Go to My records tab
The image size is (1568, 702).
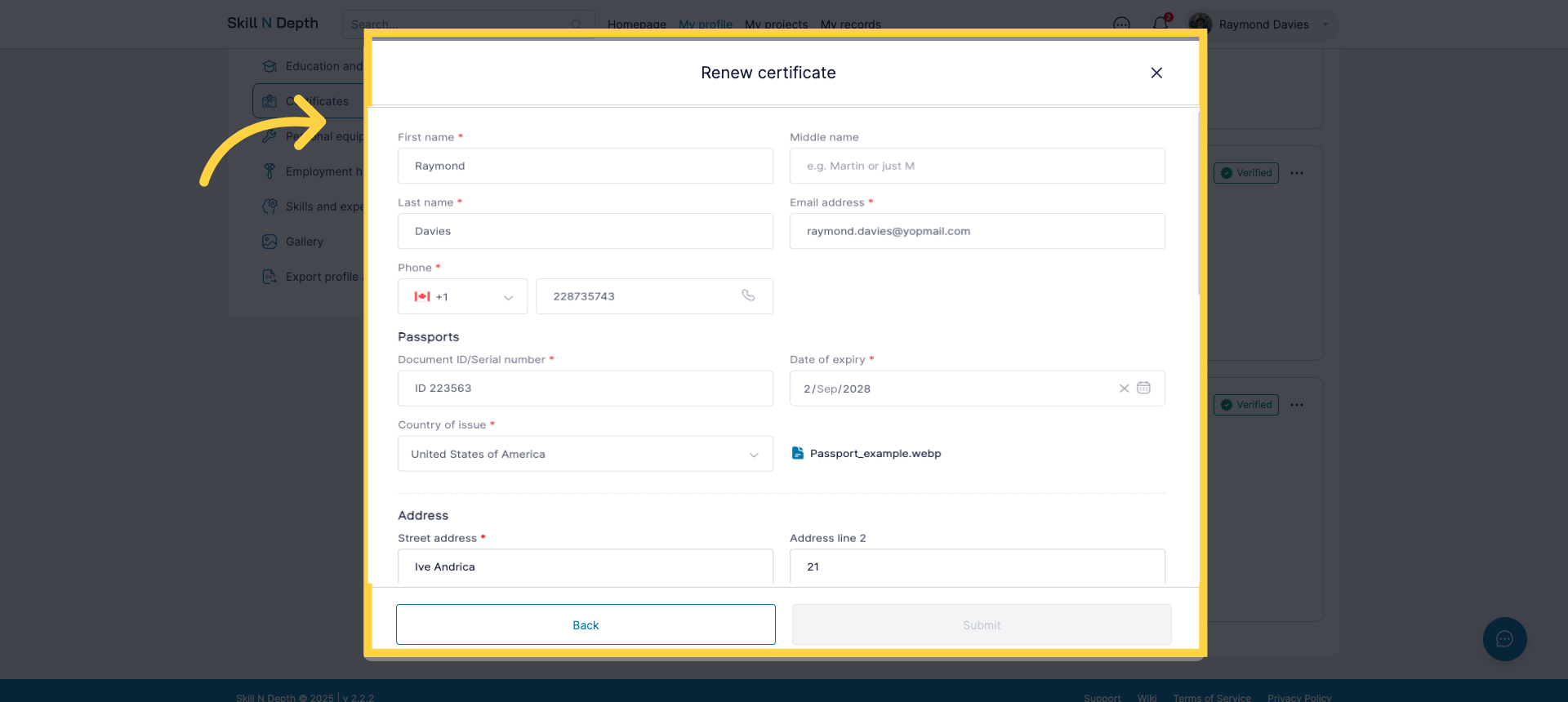click(x=851, y=24)
